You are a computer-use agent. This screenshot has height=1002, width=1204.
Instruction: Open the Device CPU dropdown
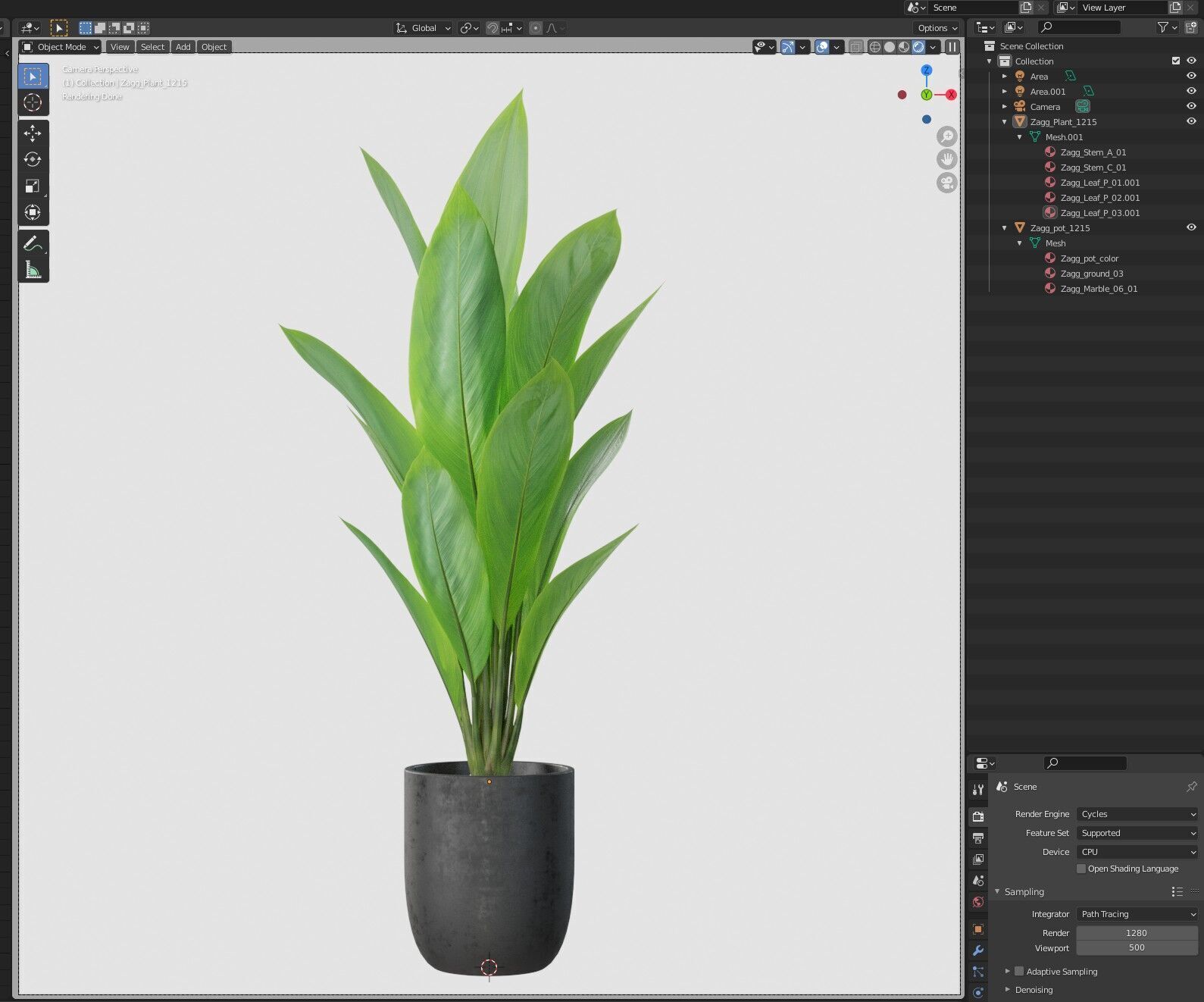pyautogui.click(x=1137, y=852)
